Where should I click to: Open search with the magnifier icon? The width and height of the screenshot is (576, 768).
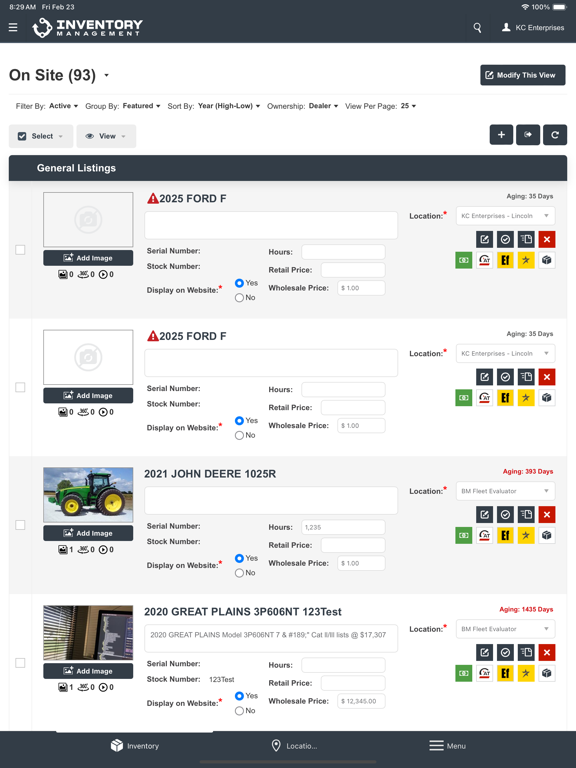tap(477, 27)
